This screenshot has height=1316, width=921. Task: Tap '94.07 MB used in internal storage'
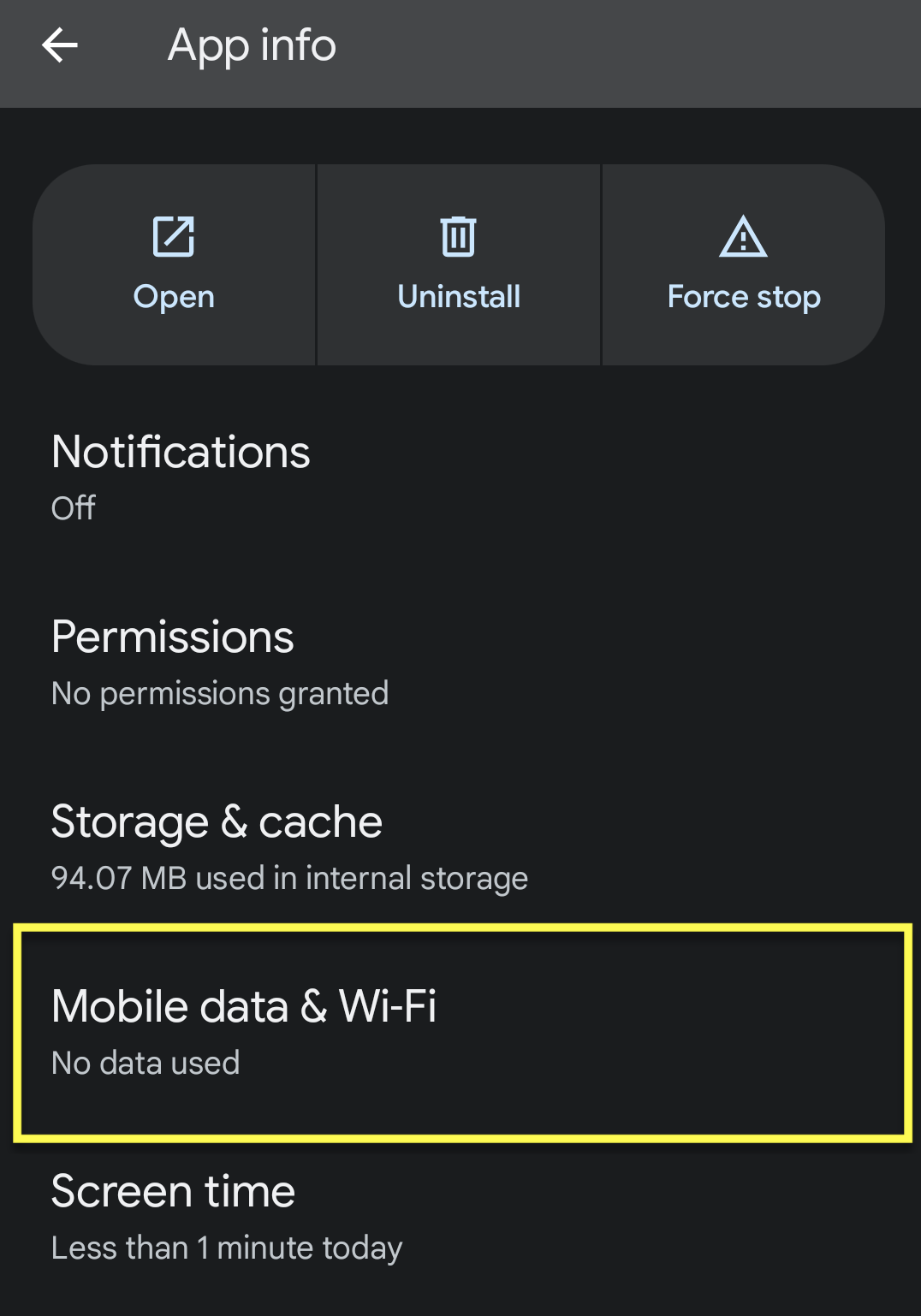coord(289,878)
